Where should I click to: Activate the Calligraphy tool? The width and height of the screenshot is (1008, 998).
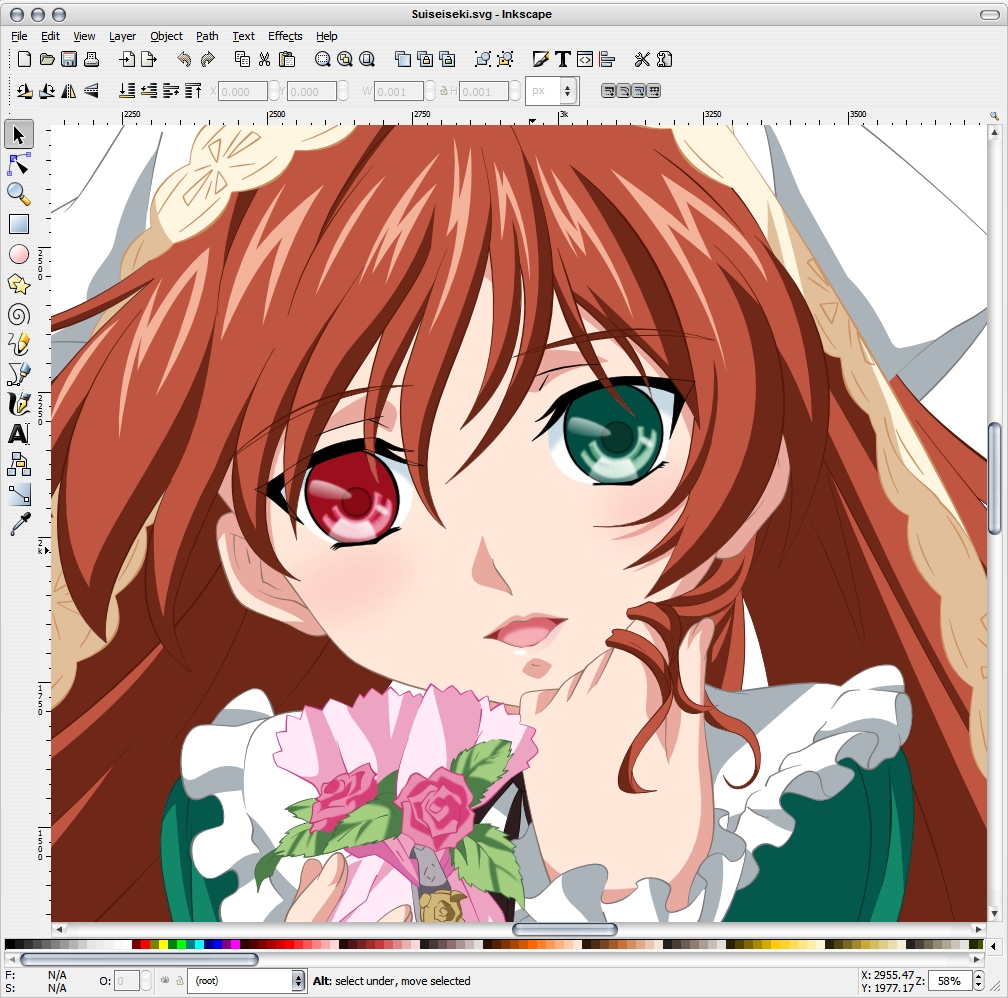19,404
